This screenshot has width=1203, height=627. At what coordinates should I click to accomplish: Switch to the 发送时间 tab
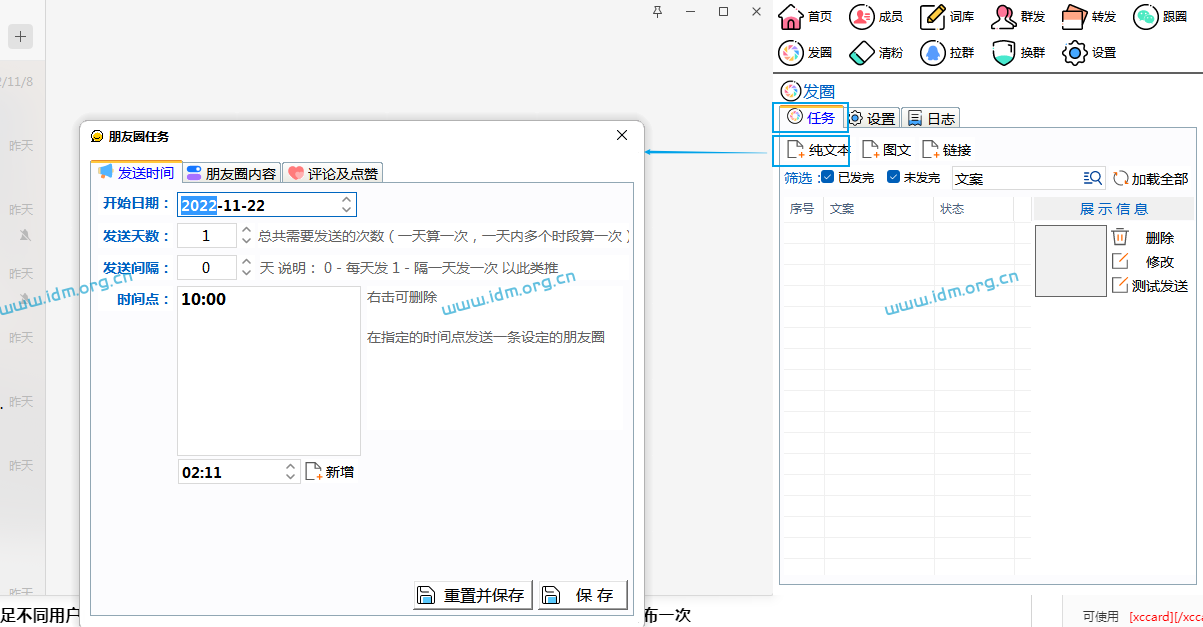(x=136, y=172)
